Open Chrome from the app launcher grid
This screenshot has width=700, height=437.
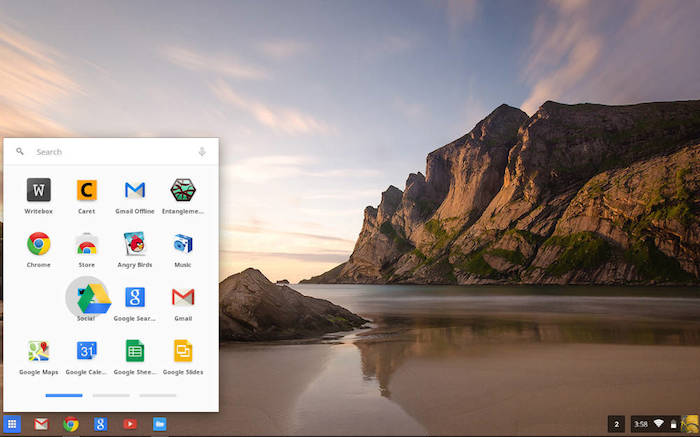(39, 243)
